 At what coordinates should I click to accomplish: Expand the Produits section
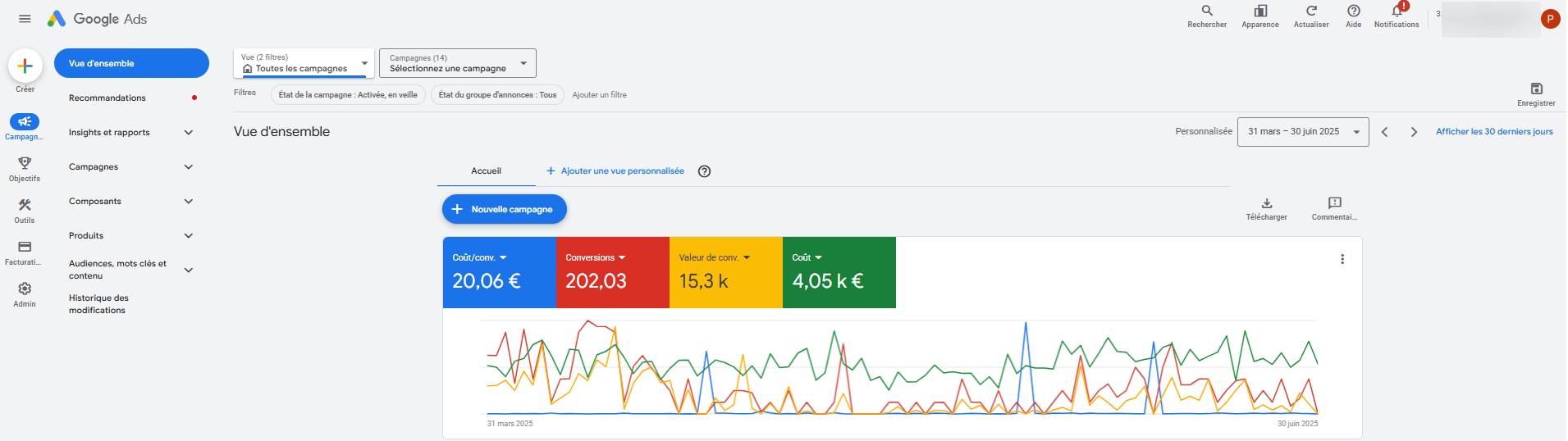[x=189, y=236]
